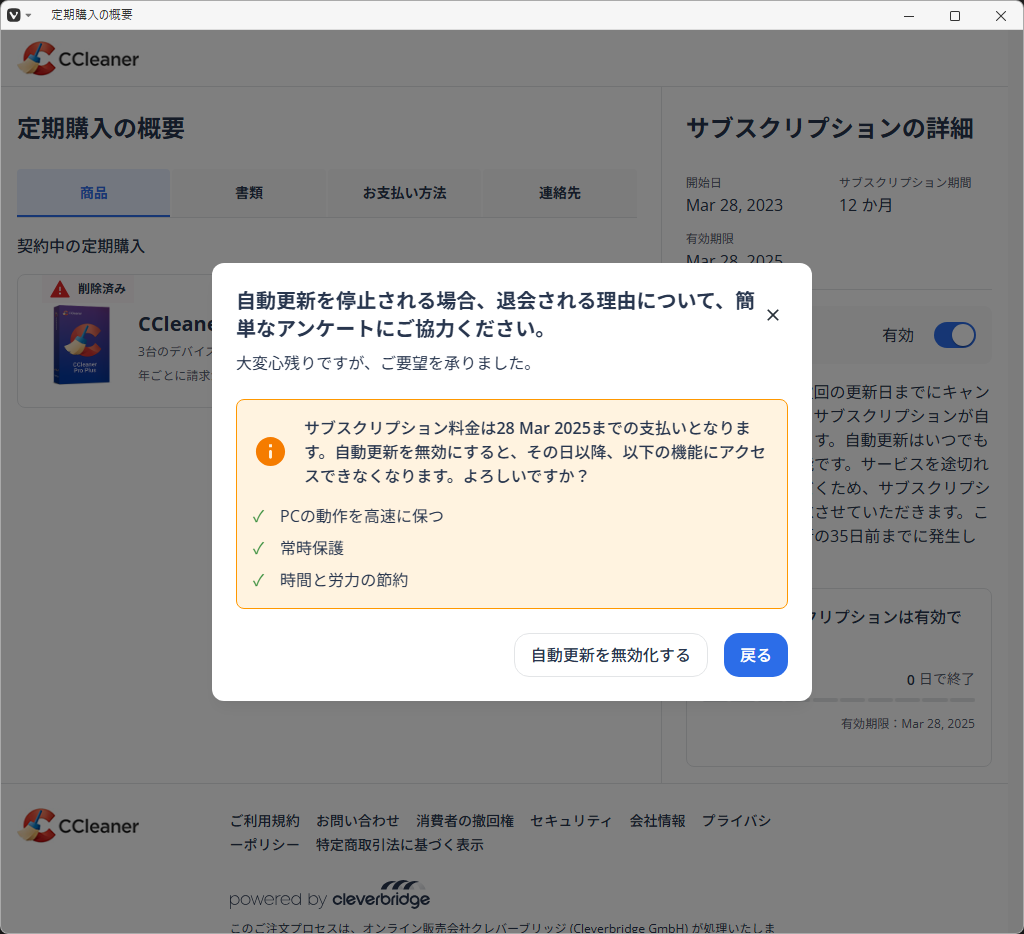Click the start date Mar 28, 2023

[734, 205]
